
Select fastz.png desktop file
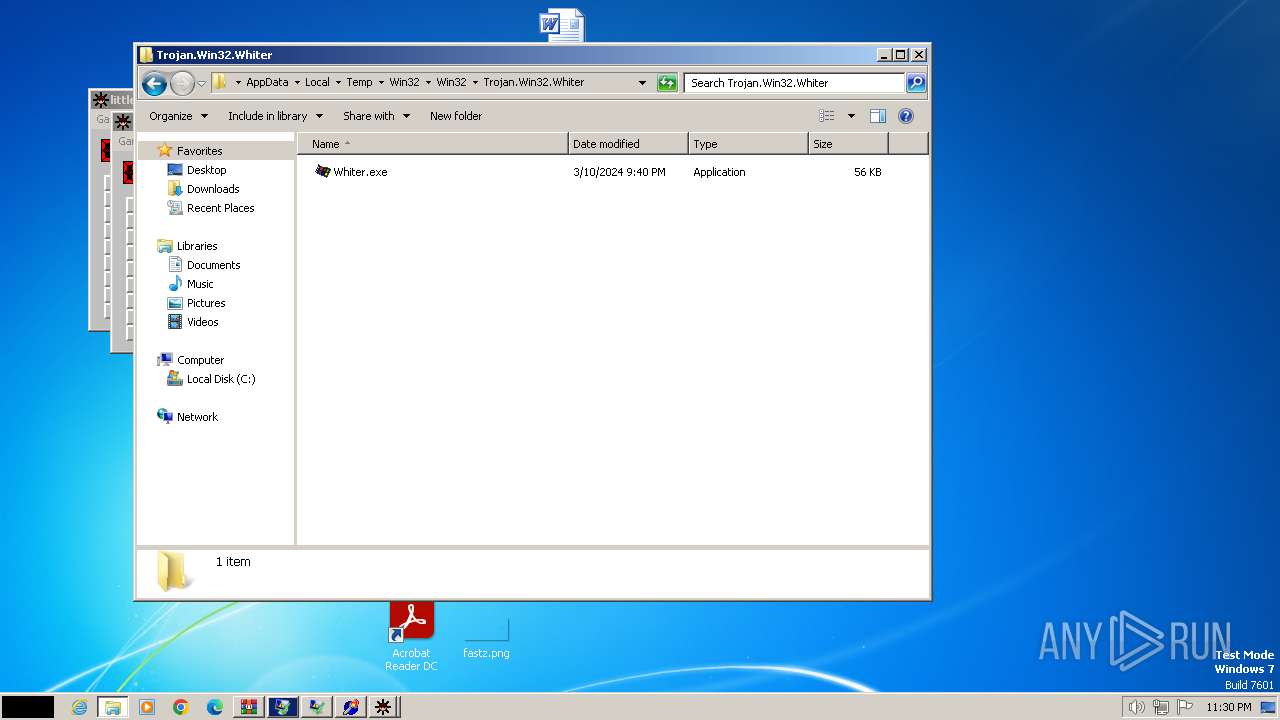pos(486,639)
